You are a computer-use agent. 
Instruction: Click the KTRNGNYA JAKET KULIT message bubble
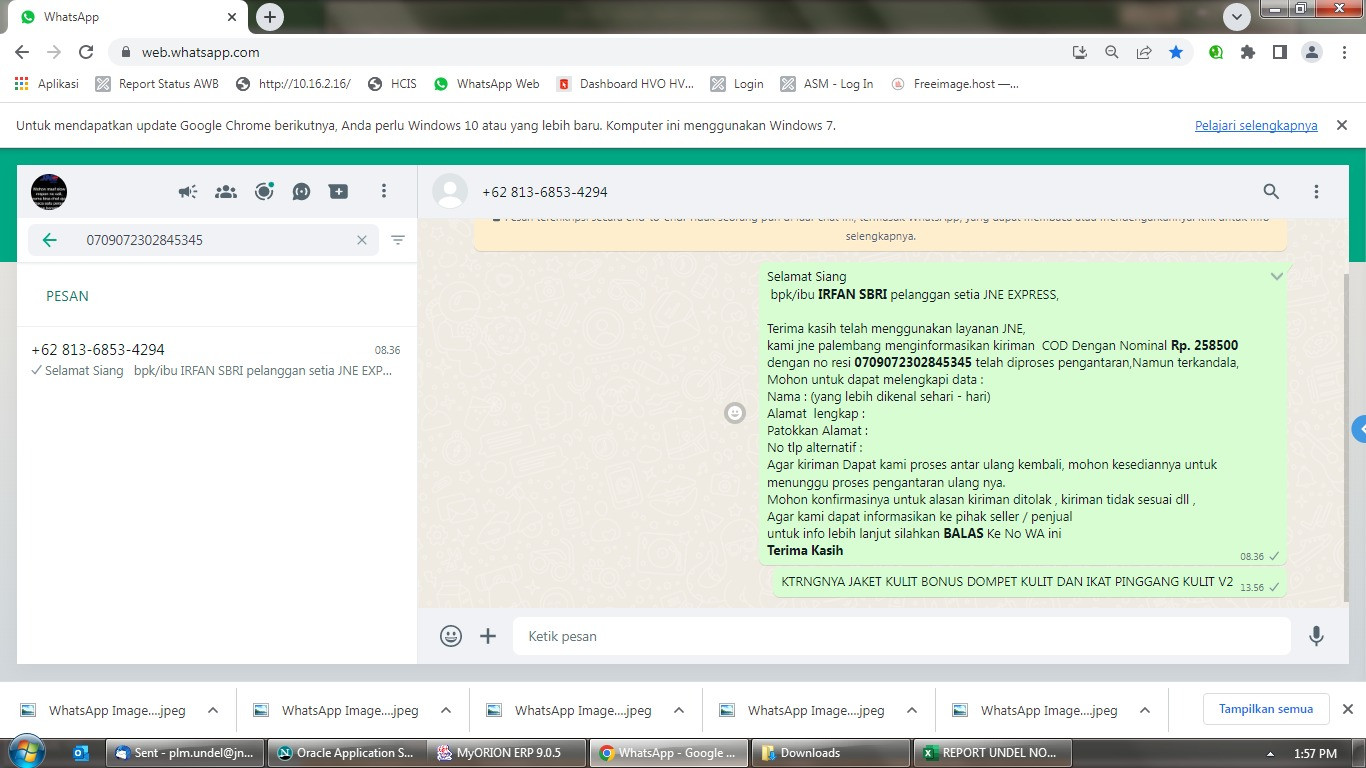1030,582
